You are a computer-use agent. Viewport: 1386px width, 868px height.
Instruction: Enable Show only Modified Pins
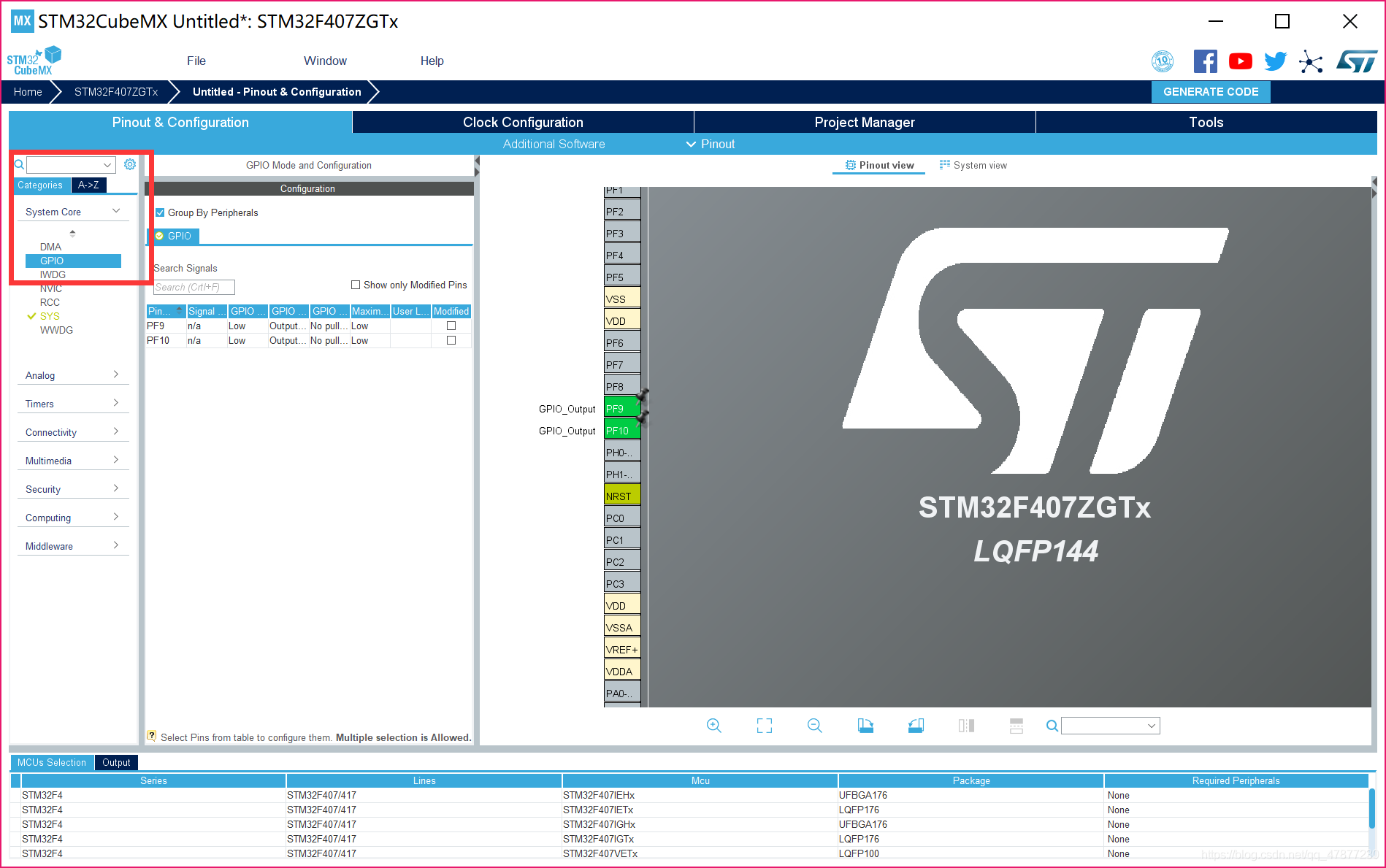click(356, 285)
